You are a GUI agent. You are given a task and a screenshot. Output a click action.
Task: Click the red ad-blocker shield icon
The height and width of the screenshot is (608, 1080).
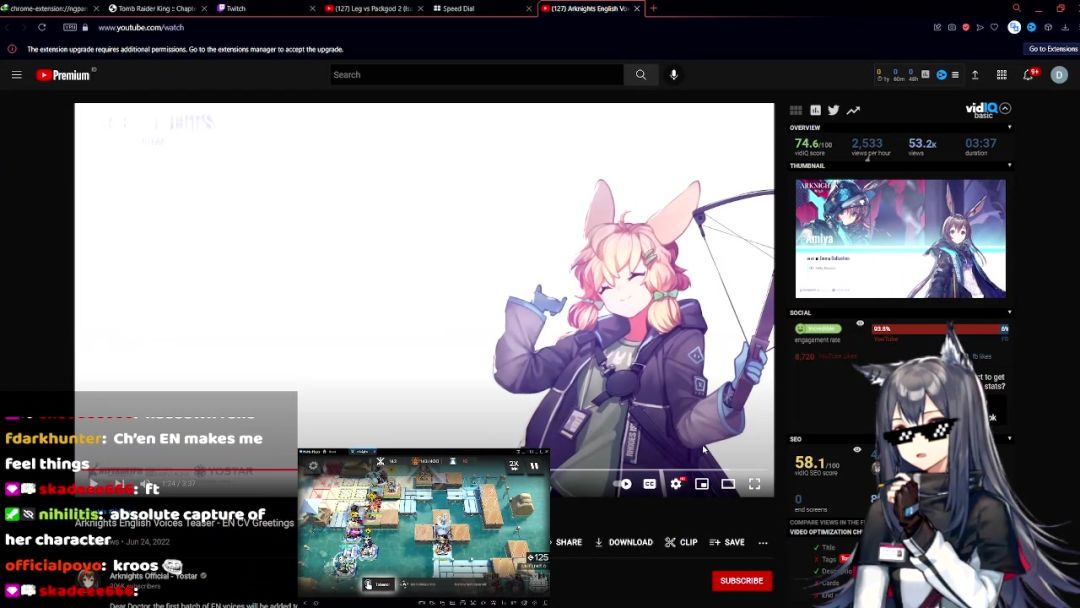click(x=966, y=28)
